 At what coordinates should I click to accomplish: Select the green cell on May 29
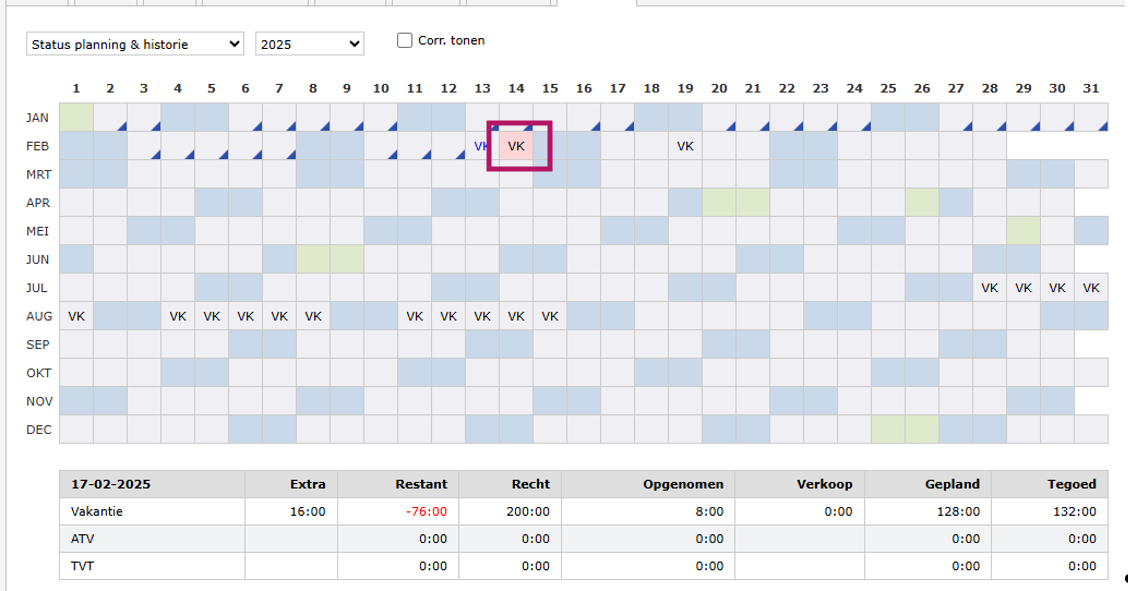pyautogui.click(x=1023, y=231)
